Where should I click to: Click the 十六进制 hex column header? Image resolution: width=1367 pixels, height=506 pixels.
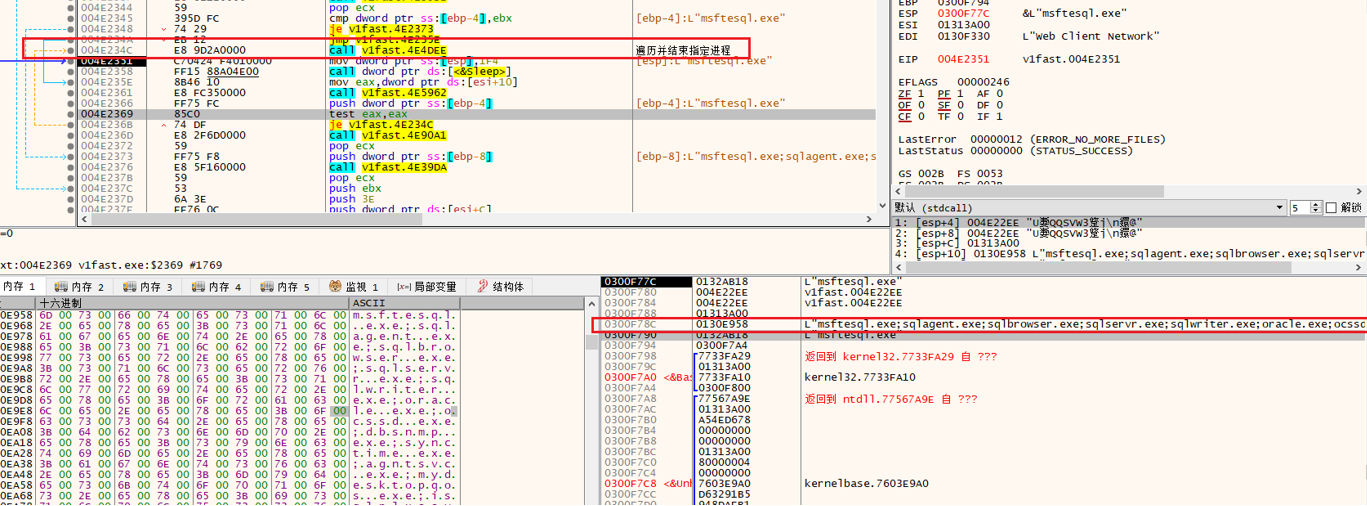click(x=60, y=303)
